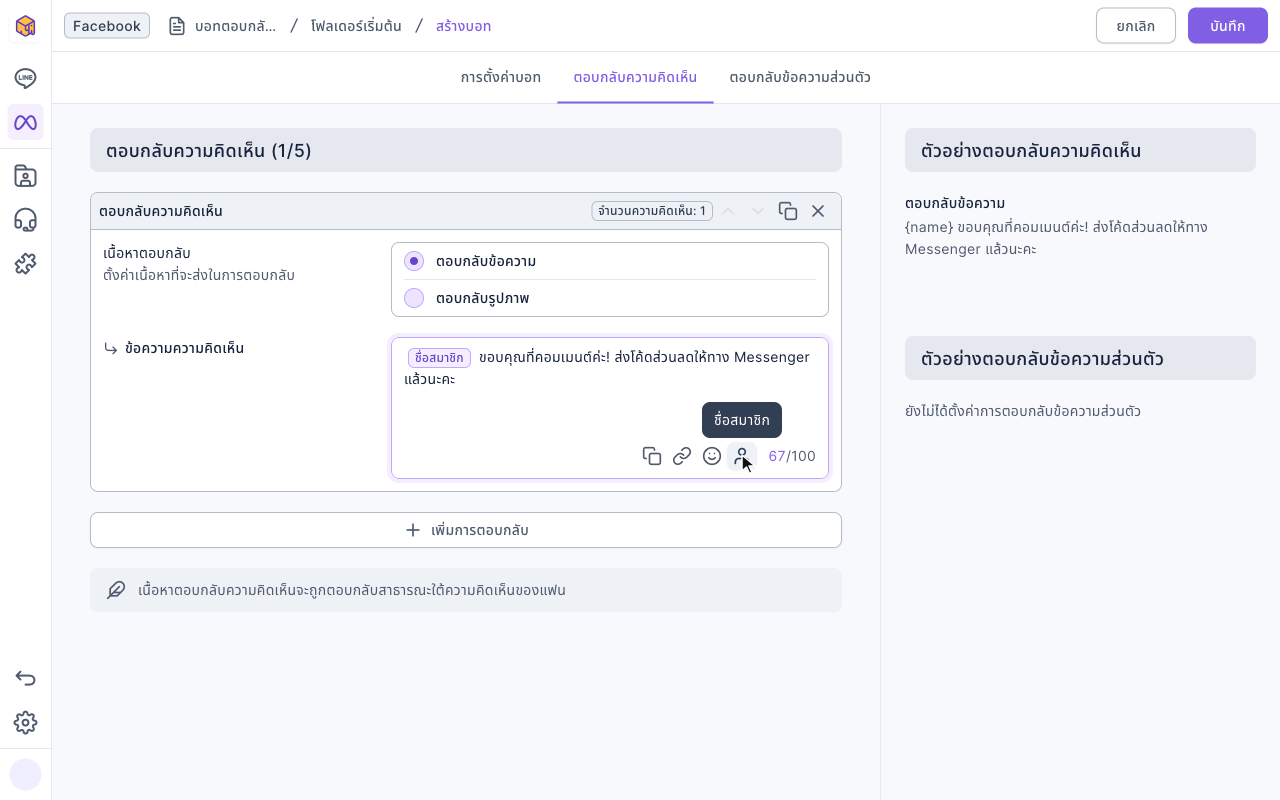Open the settings gear in sidebar

click(26, 722)
